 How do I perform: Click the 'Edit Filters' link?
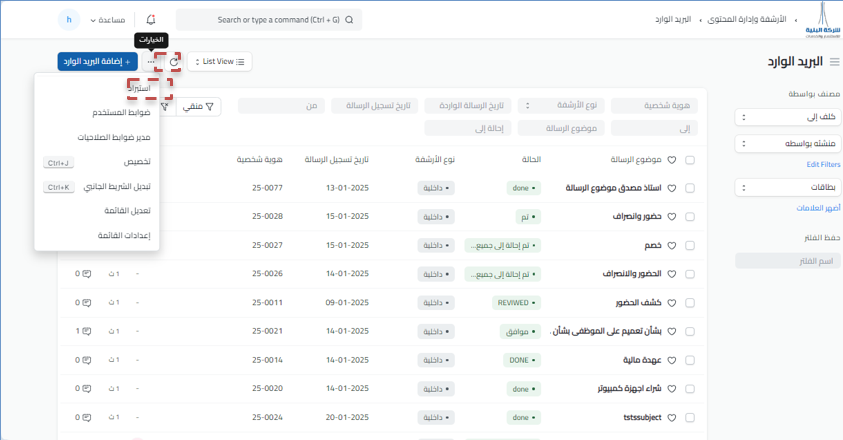click(x=823, y=165)
